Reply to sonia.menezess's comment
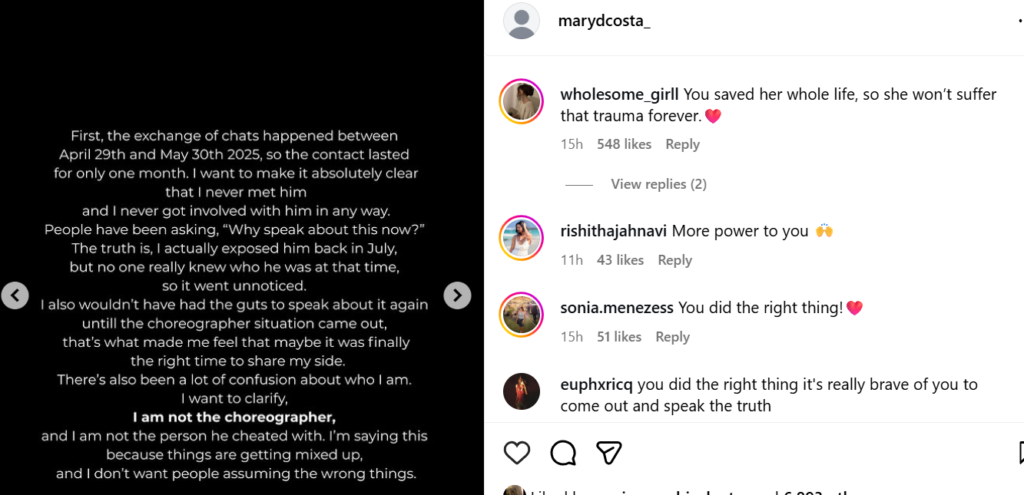 click(672, 337)
